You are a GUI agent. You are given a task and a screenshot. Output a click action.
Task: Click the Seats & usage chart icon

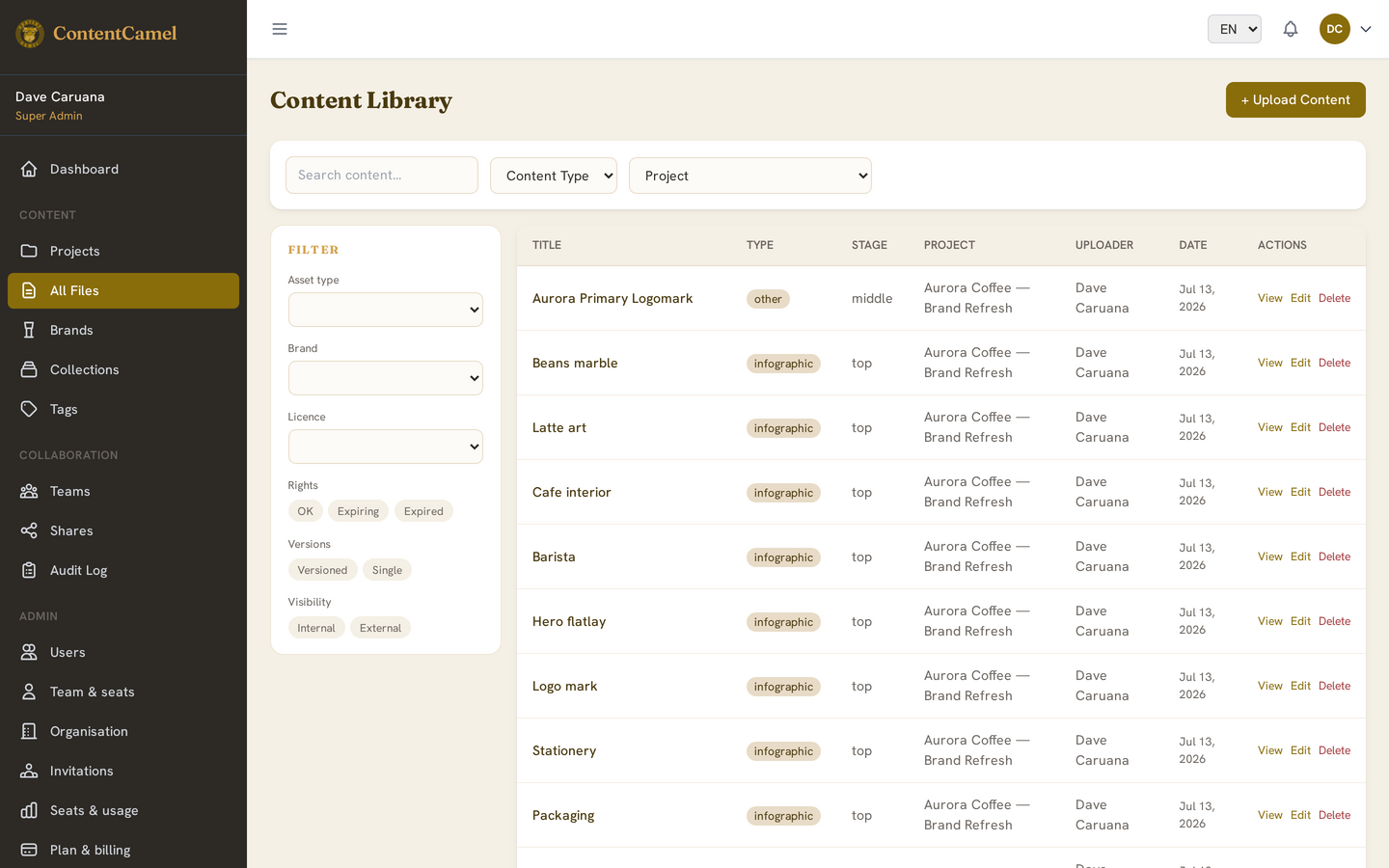(29, 810)
